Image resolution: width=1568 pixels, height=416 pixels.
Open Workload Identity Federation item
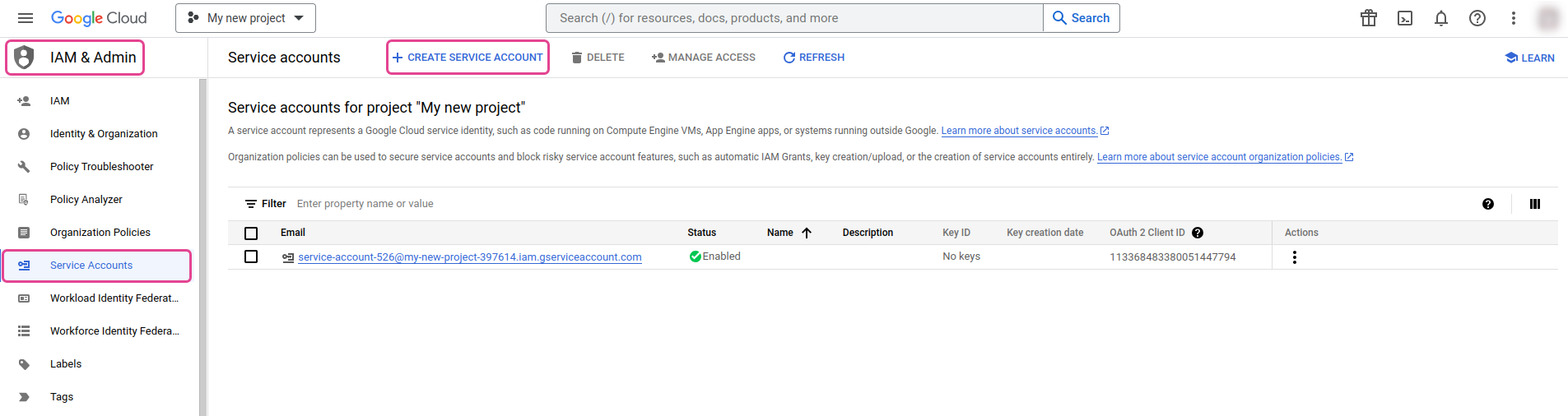(114, 298)
